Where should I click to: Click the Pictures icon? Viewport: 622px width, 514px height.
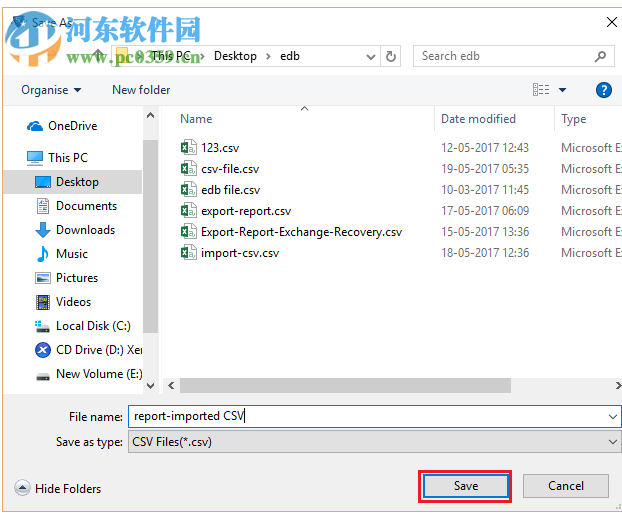point(43,278)
